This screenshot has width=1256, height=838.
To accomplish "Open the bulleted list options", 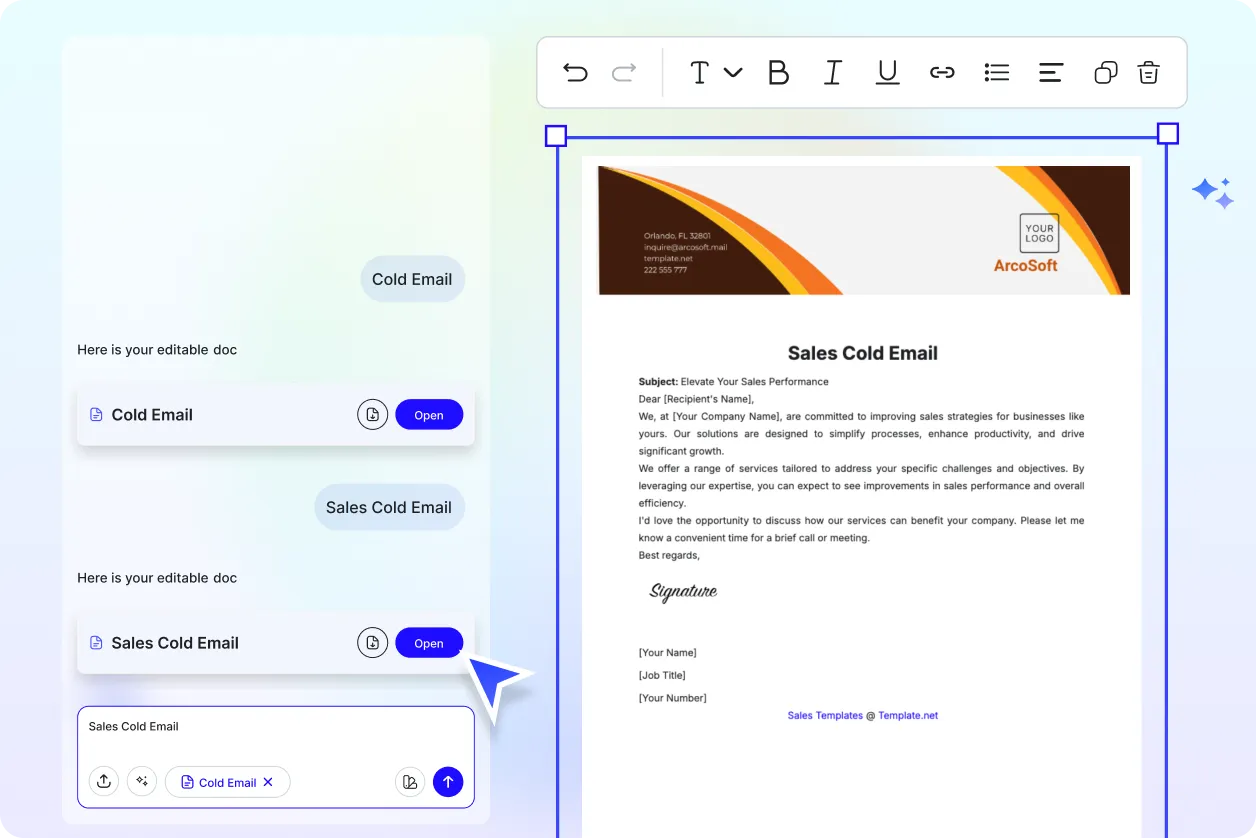I will [x=997, y=72].
